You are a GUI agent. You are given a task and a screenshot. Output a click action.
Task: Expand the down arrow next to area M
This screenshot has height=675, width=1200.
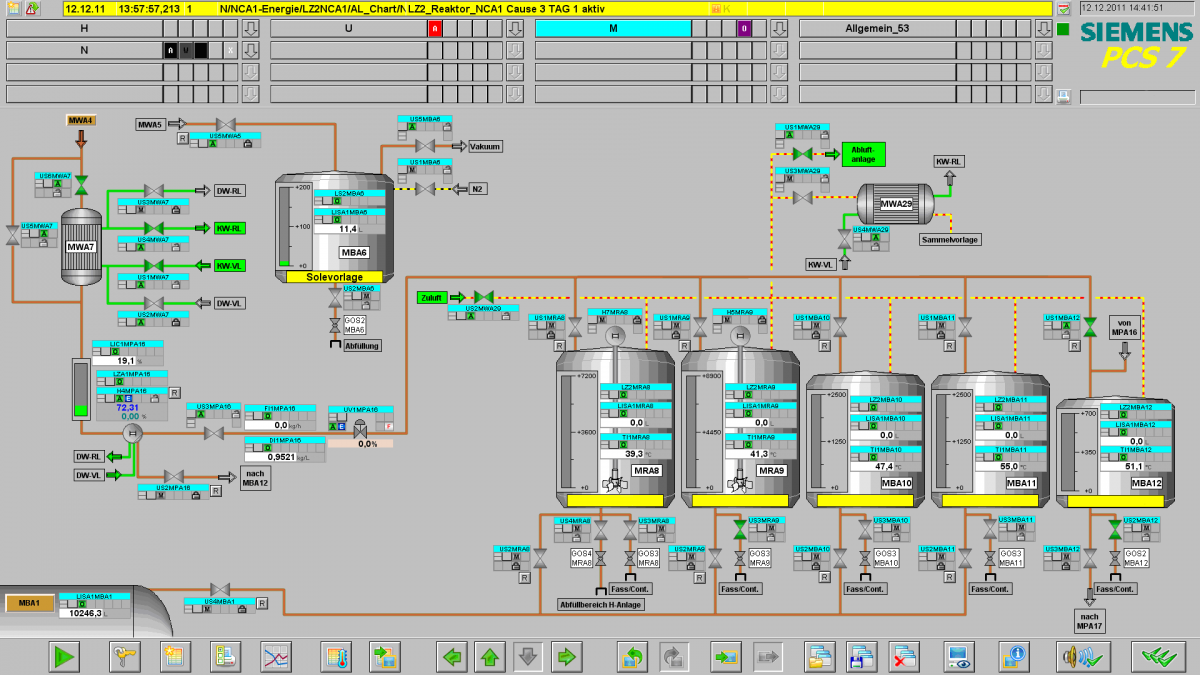(x=779, y=28)
